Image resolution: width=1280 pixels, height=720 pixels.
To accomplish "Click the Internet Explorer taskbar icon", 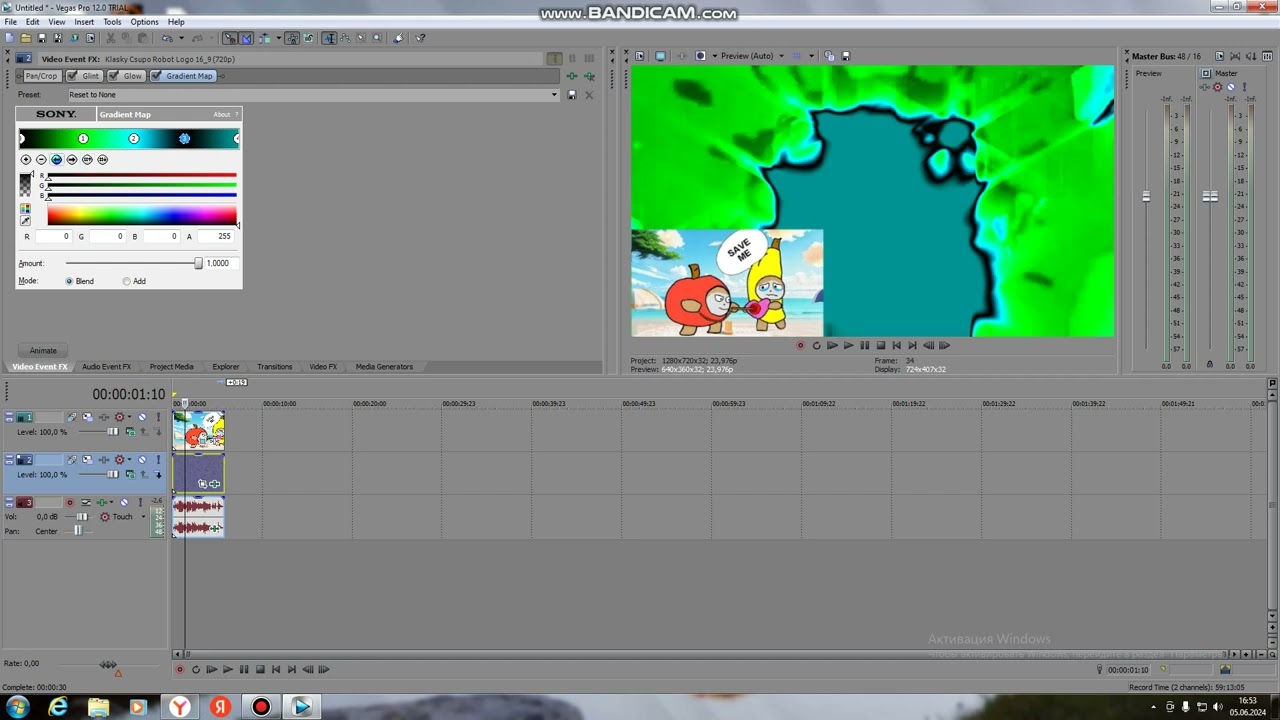I will point(58,707).
